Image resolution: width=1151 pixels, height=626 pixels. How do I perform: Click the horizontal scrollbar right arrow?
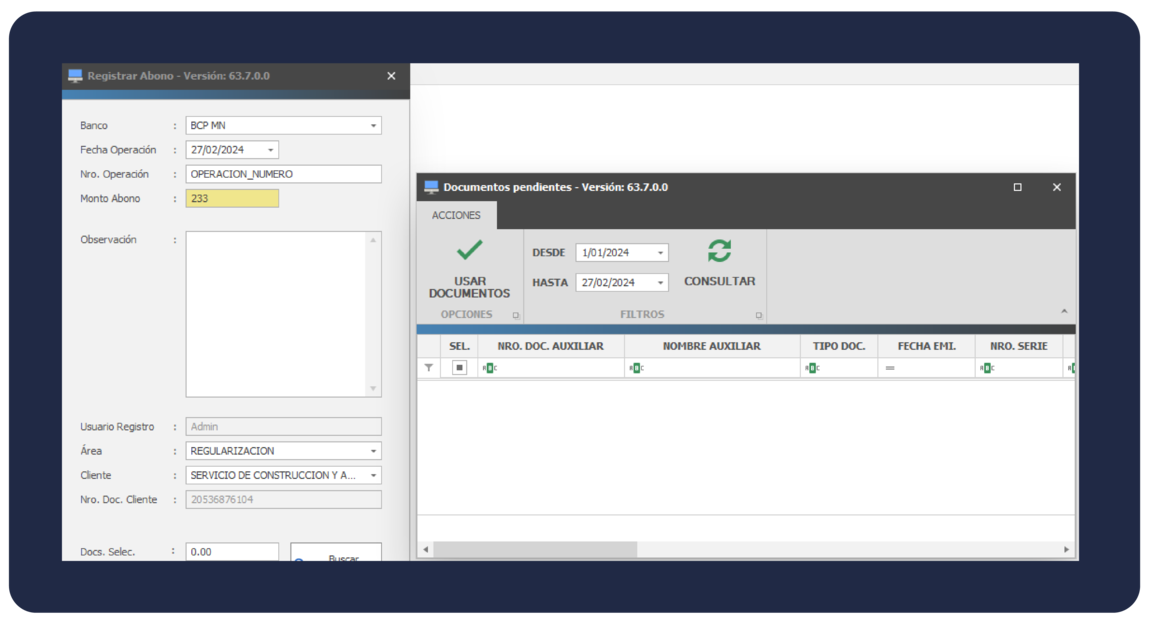click(1066, 550)
